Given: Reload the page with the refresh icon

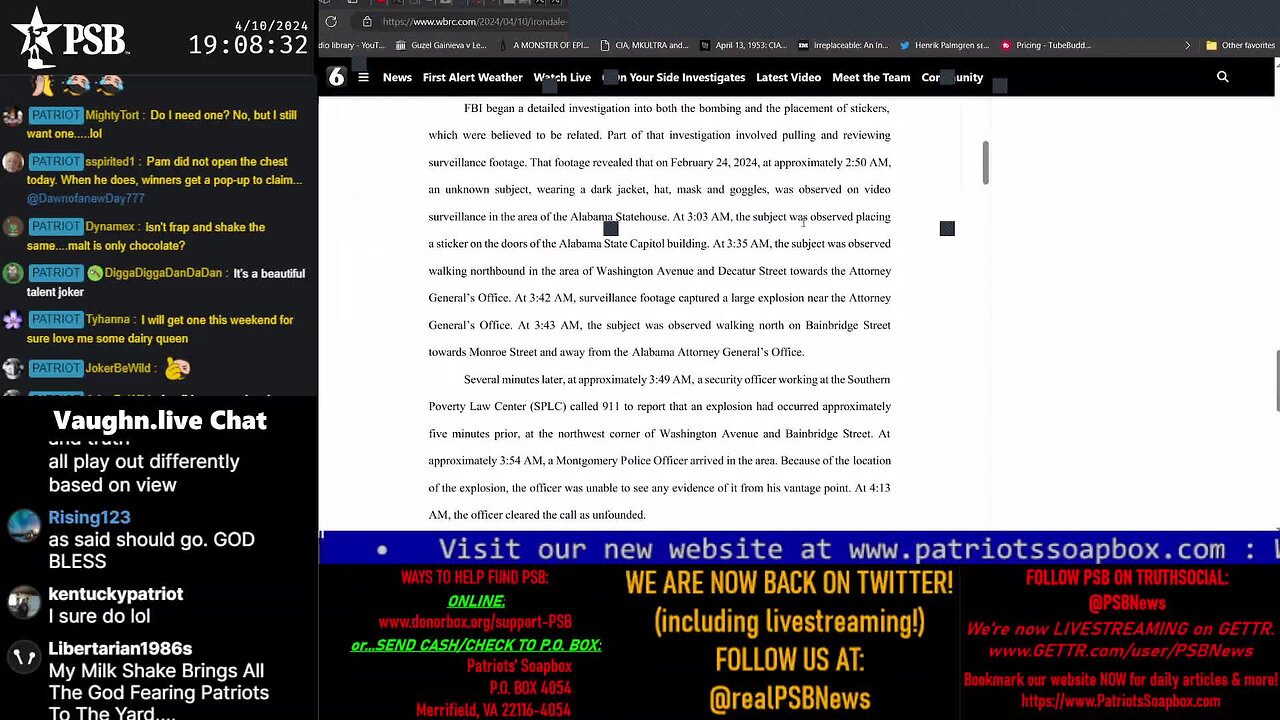Looking at the screenshot, I should tap(331, 21).
